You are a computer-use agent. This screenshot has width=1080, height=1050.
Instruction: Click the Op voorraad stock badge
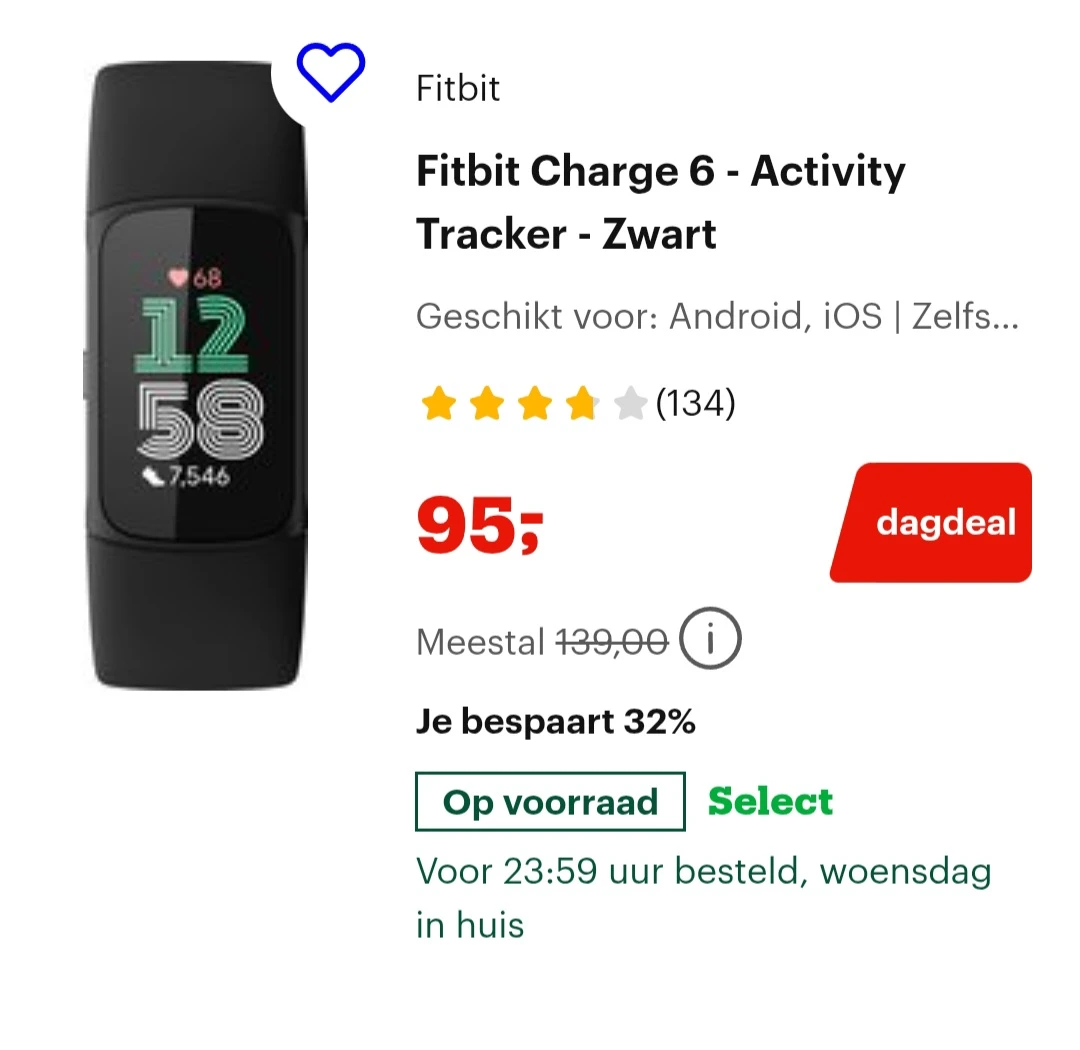[x=550, y=802]
